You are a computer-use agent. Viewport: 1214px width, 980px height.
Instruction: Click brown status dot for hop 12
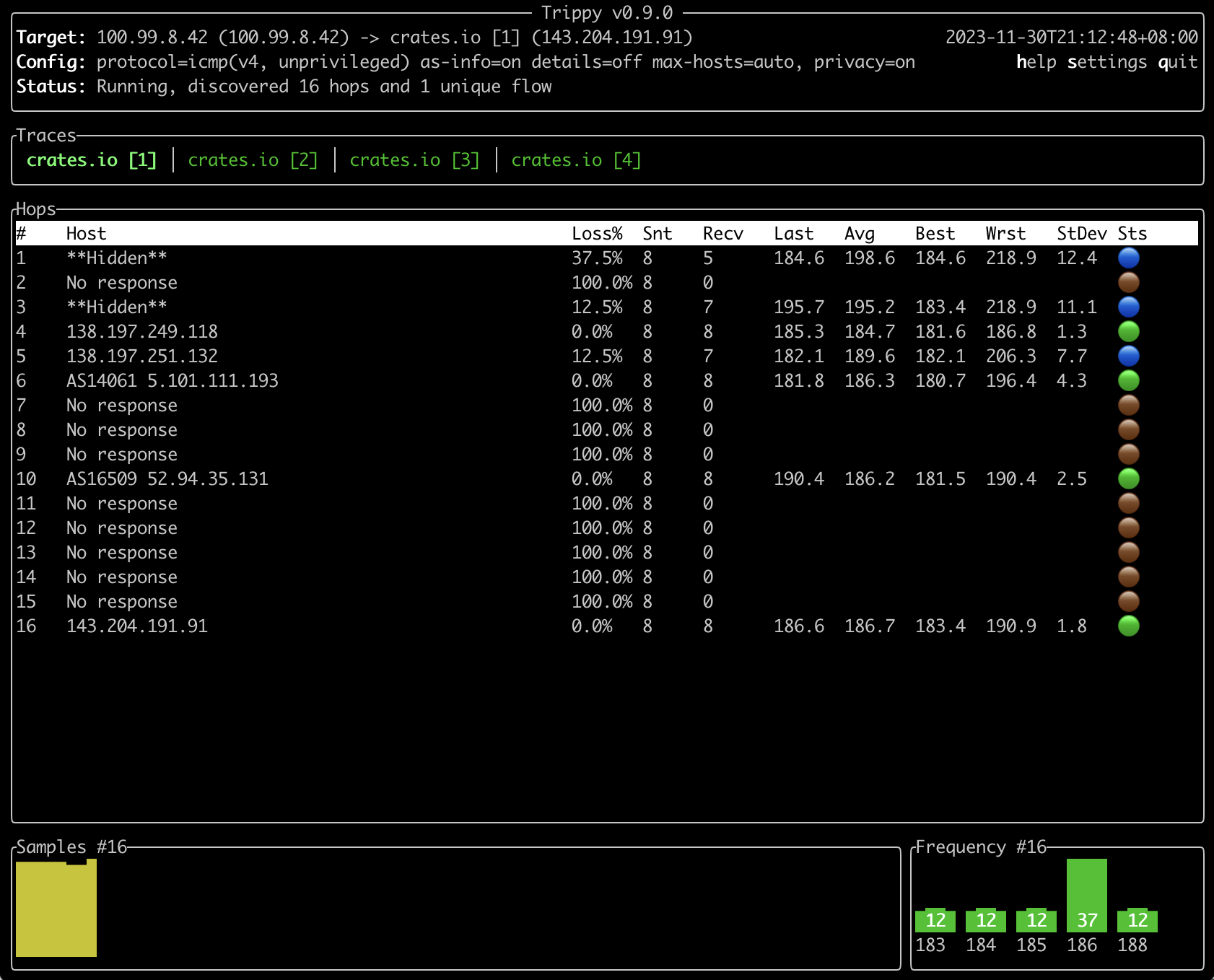click(1129, 528)
